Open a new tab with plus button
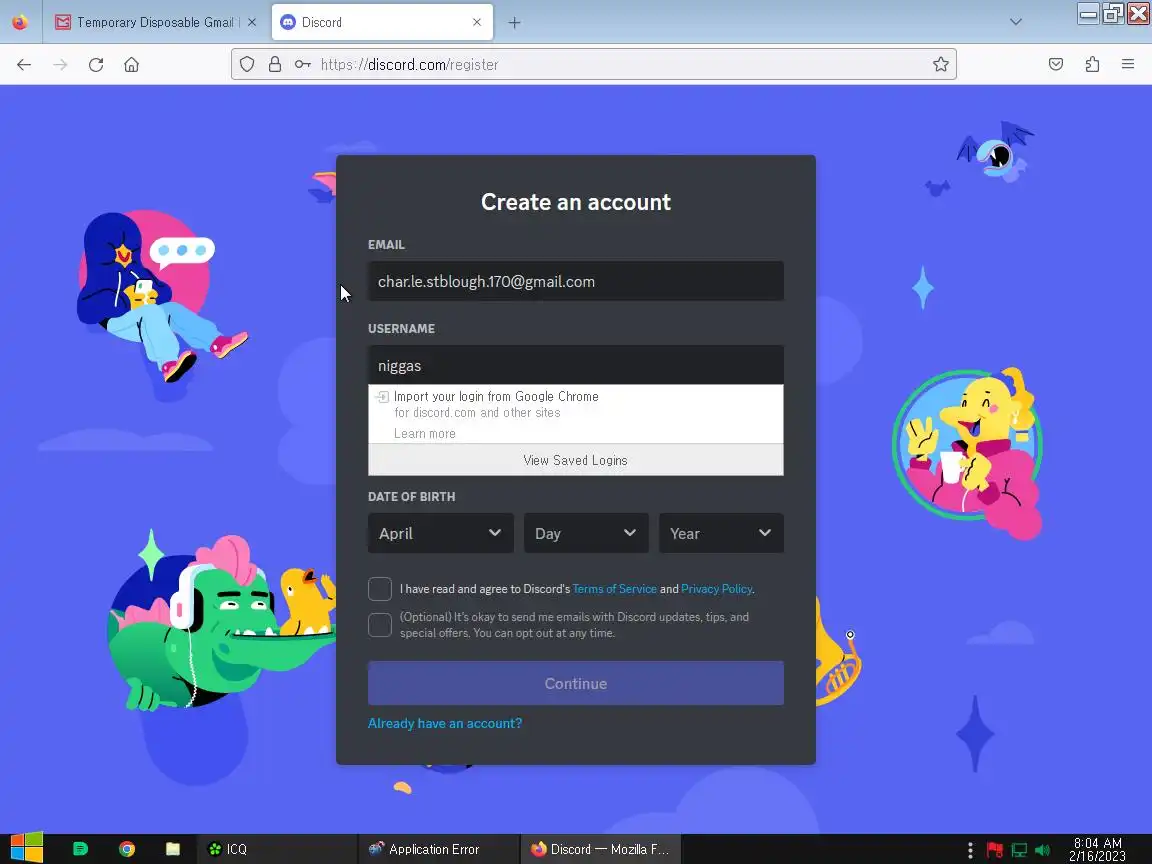Viewport: 1152px width, 864px height. pos(514,23)
